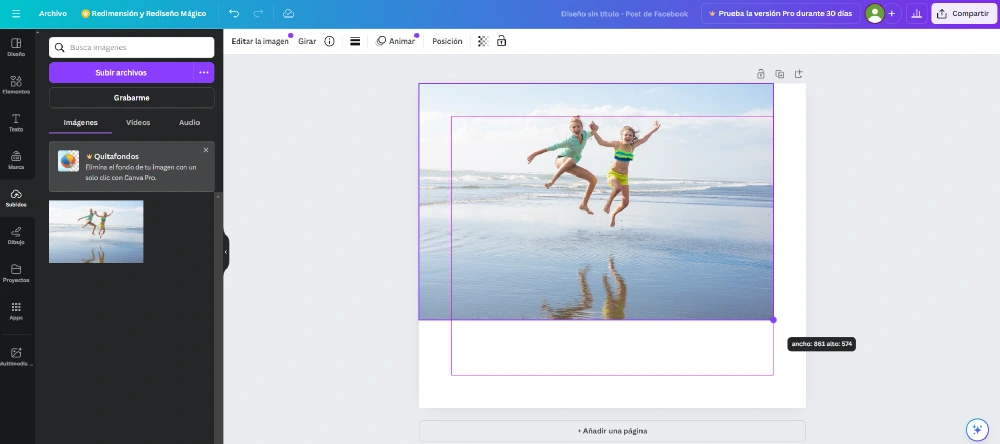Switch to the Audio tab
This screenshot has height=444, width=1000.
189,122
